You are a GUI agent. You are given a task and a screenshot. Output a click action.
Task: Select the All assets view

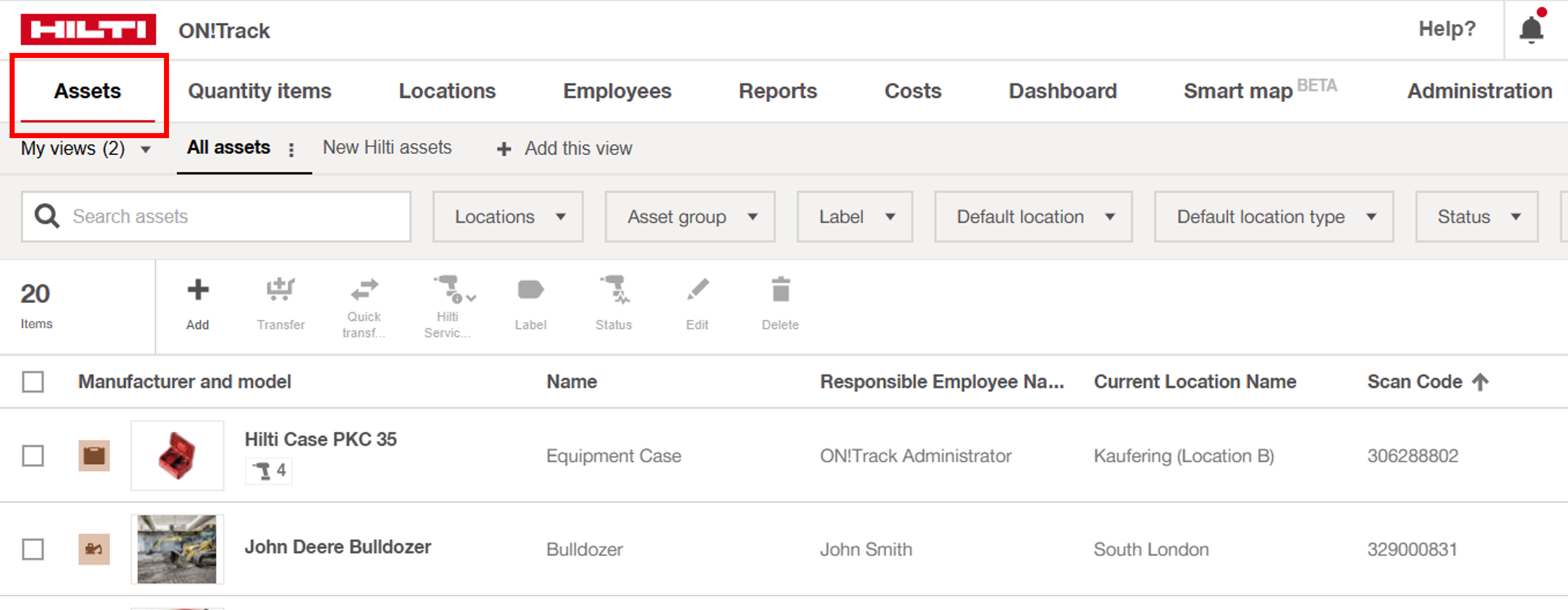pos(228,148)
